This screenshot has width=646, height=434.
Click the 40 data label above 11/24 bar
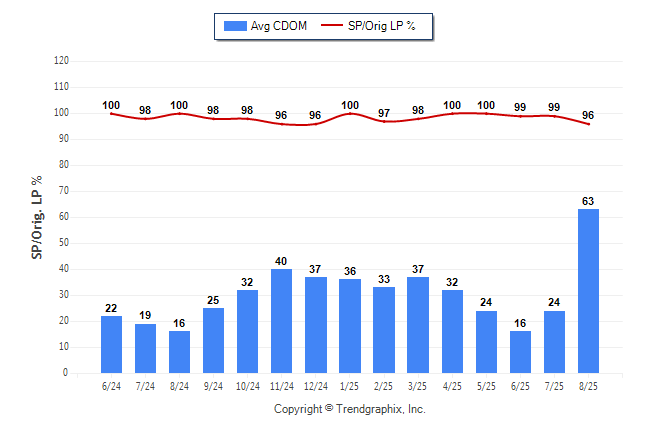pyautogui.click(x=281, y=261)
